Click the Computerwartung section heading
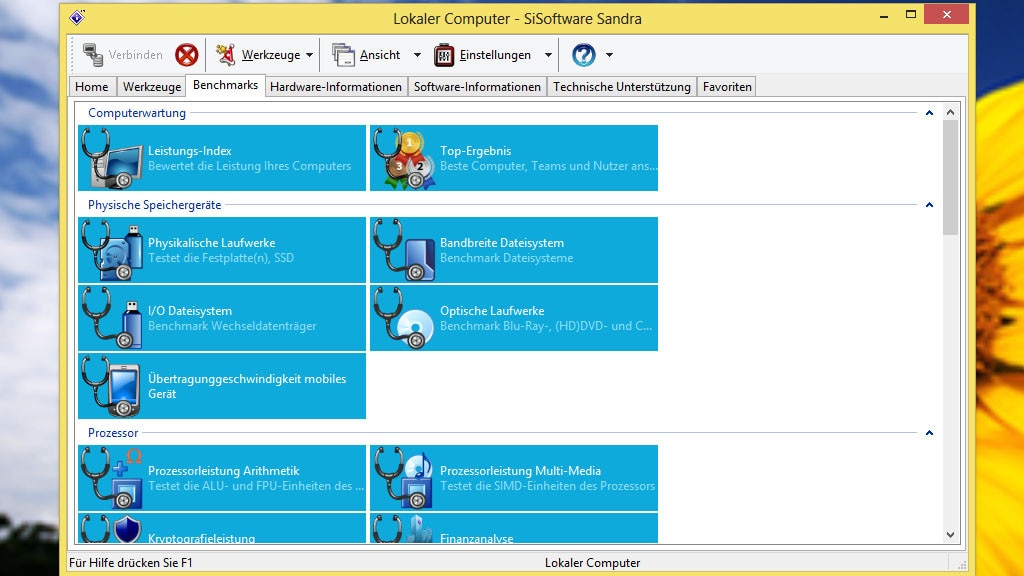Screen dimensions: 1024x576 click(137, 113)
